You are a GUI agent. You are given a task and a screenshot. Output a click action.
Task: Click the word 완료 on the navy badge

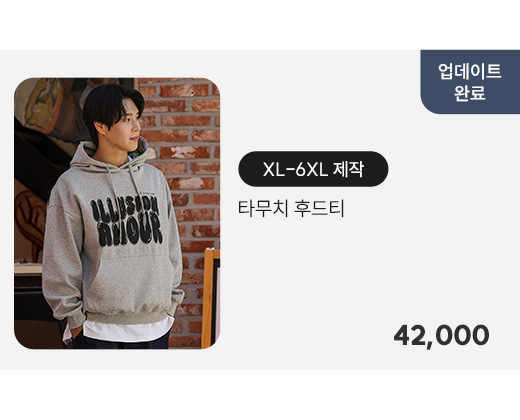pyautogui.click(x=470, y=92)
